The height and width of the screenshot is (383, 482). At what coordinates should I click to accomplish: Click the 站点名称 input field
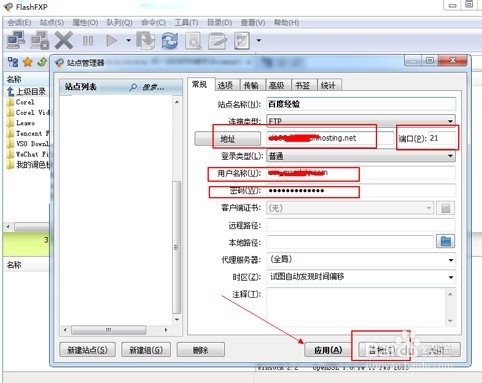point(361,104)
